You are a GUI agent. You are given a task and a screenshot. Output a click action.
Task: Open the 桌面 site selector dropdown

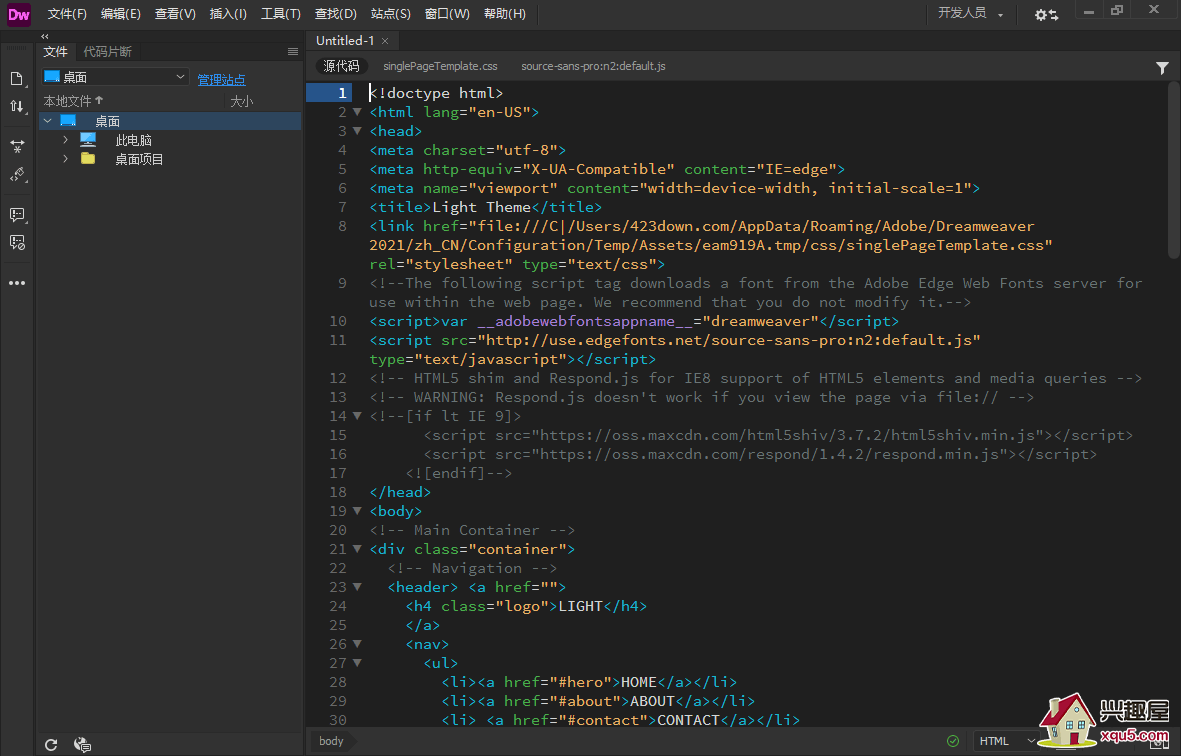115,77
